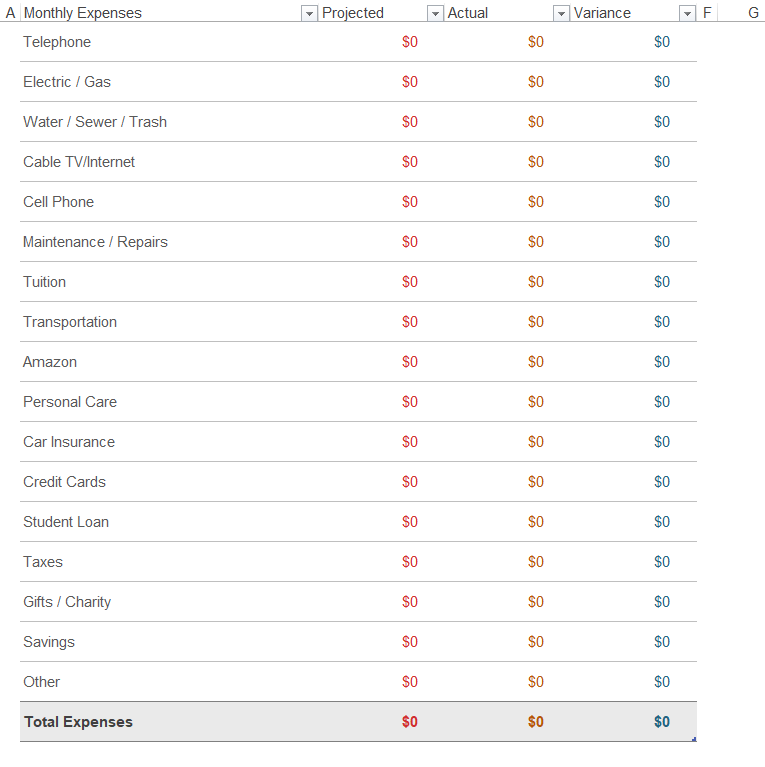The image size is (765, 767).
Task: Select the Actual value for Amazon
Action: tap(536, 362)
